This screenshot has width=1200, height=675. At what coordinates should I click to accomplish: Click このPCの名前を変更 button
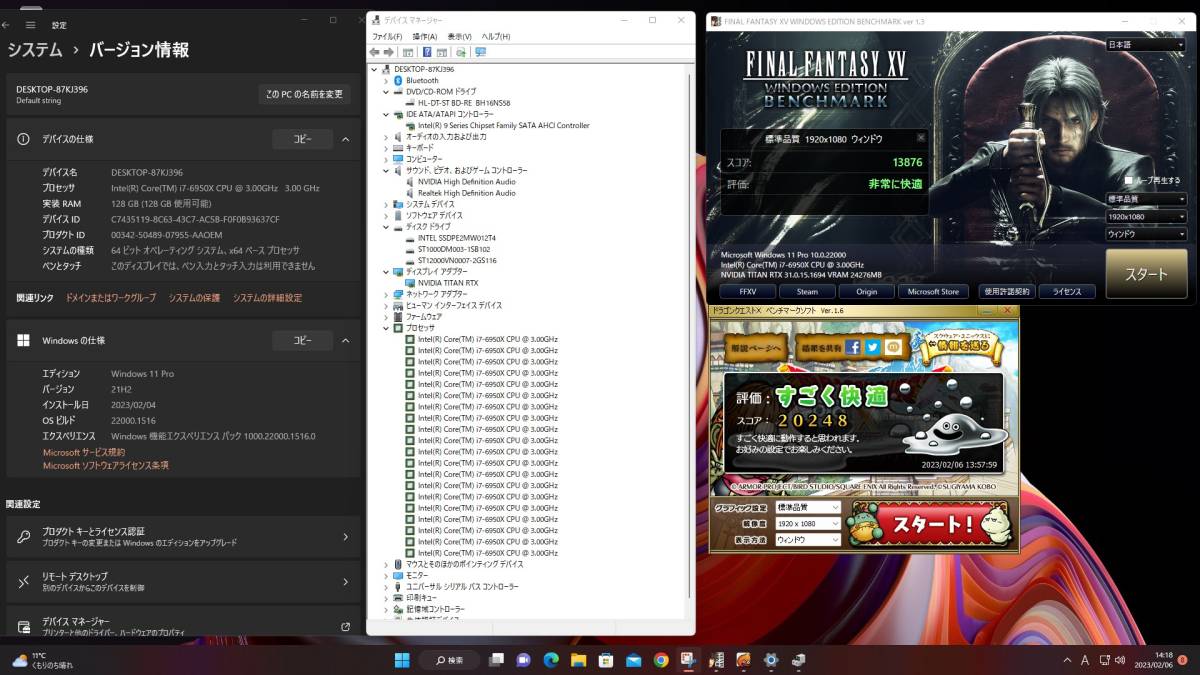click(305, 94)
